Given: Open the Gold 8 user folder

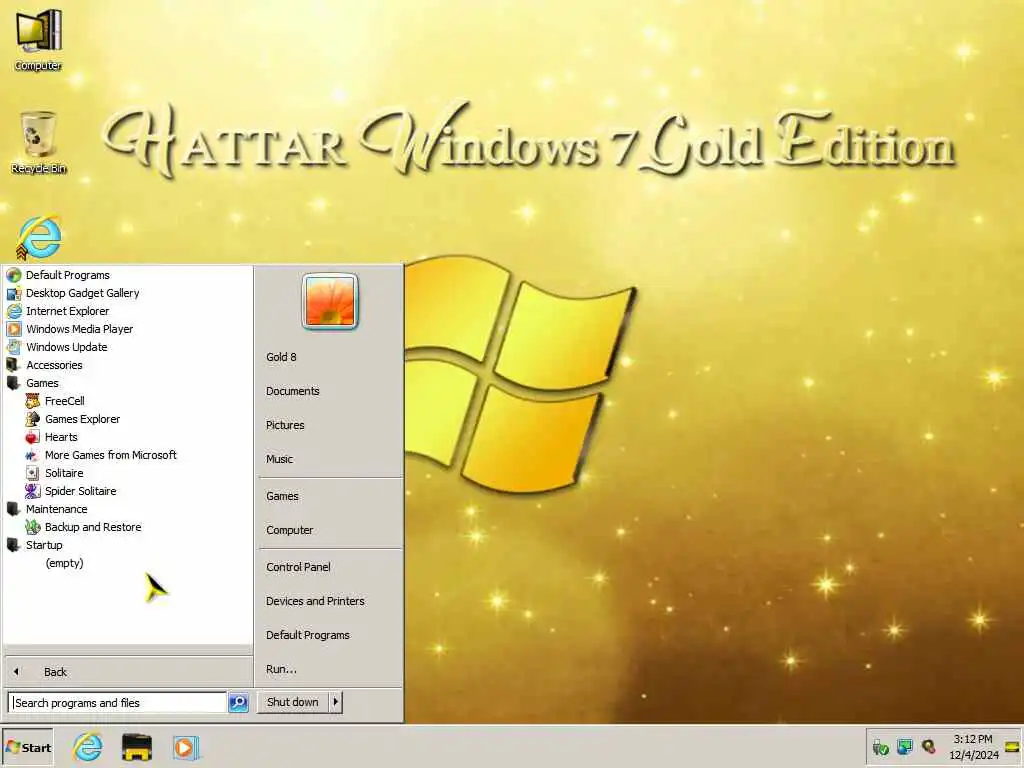Looking at the screenshot, I should coord(281,357).
